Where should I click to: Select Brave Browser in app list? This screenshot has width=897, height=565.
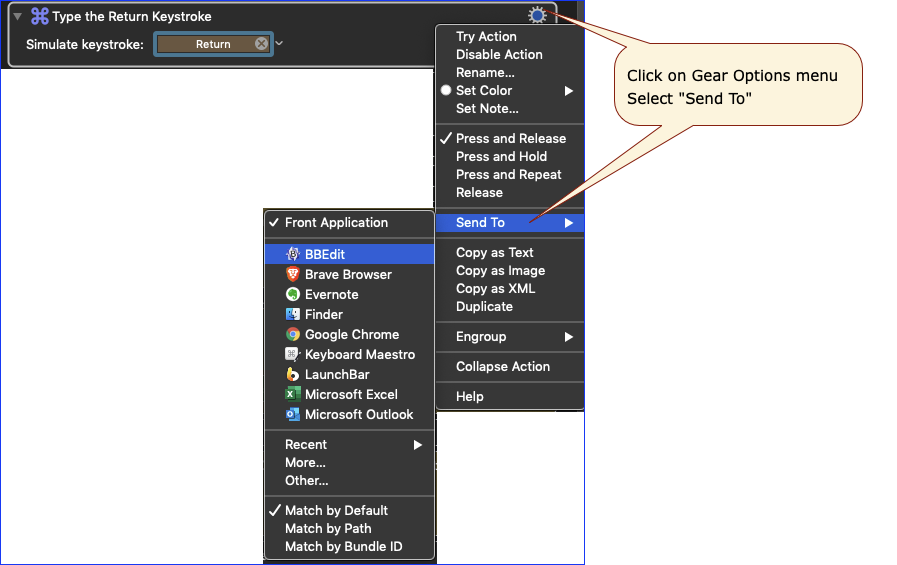coord(350,274)
